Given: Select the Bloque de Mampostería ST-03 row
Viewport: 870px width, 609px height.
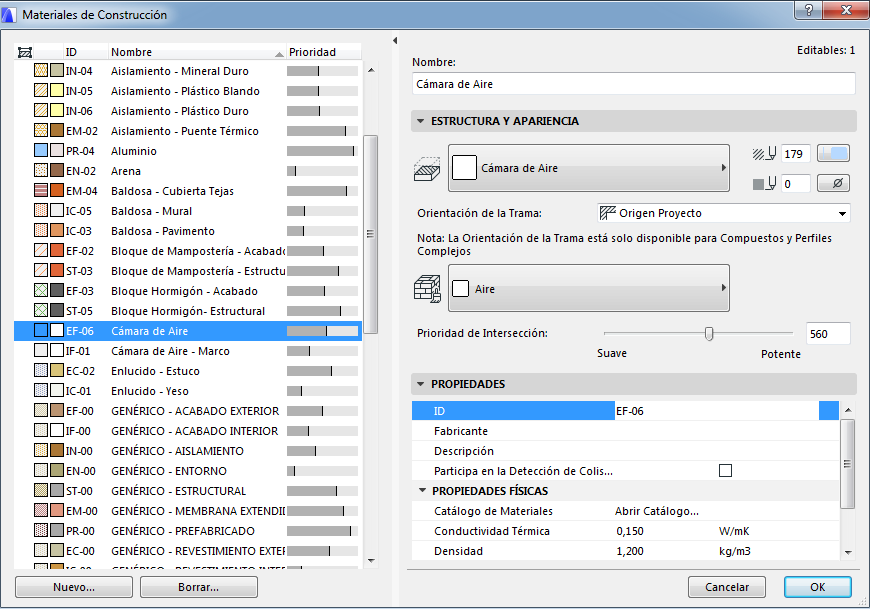Looking at the screenshot, I should (x=188, y=271).
